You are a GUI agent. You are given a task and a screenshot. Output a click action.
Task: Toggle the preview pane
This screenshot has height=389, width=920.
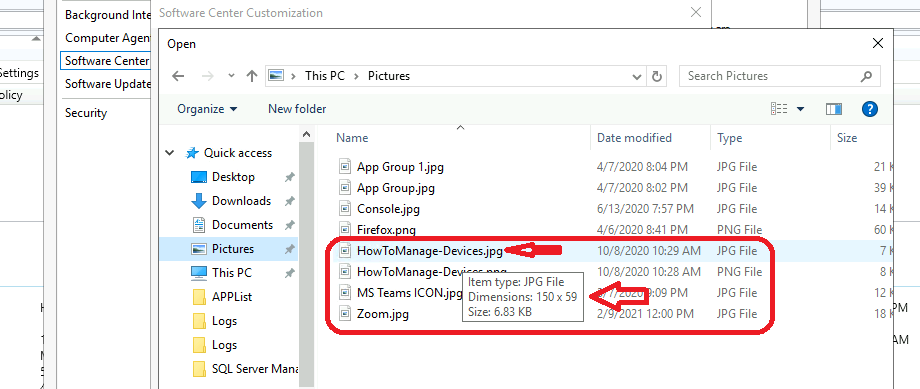(x=834, y=109)
